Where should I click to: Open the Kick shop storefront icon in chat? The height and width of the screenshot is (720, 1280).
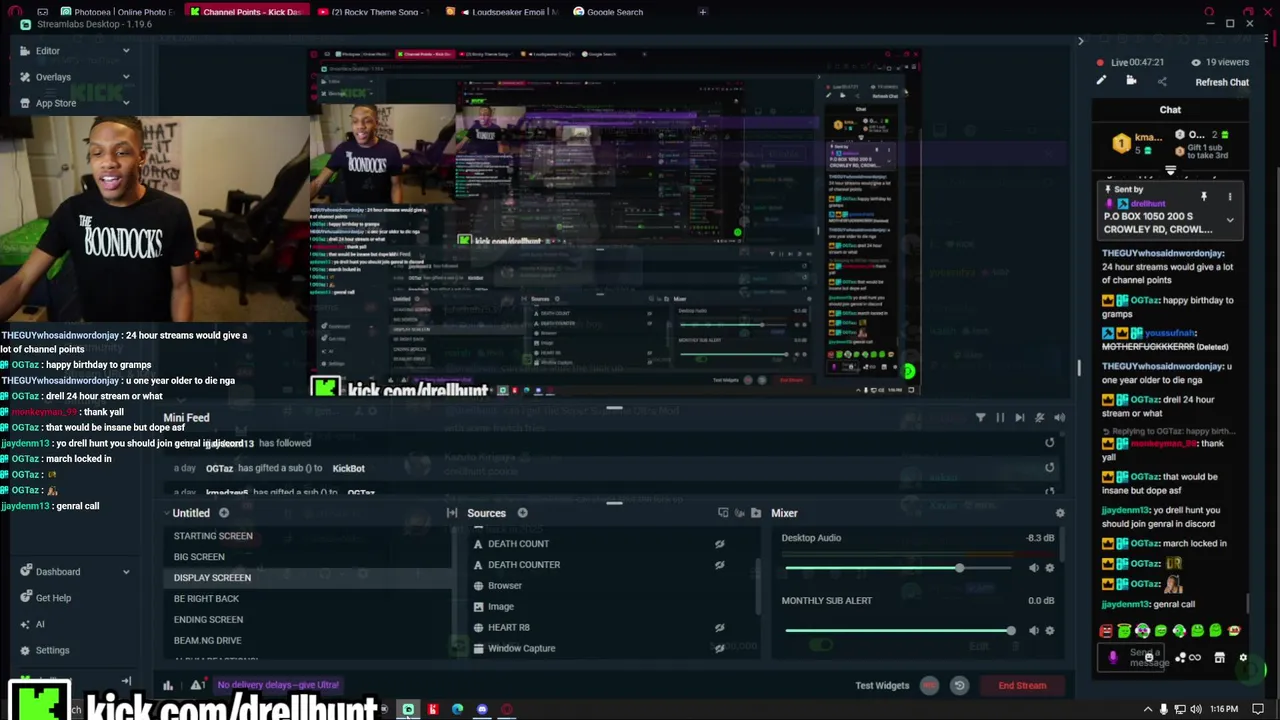pos(1219,658)
